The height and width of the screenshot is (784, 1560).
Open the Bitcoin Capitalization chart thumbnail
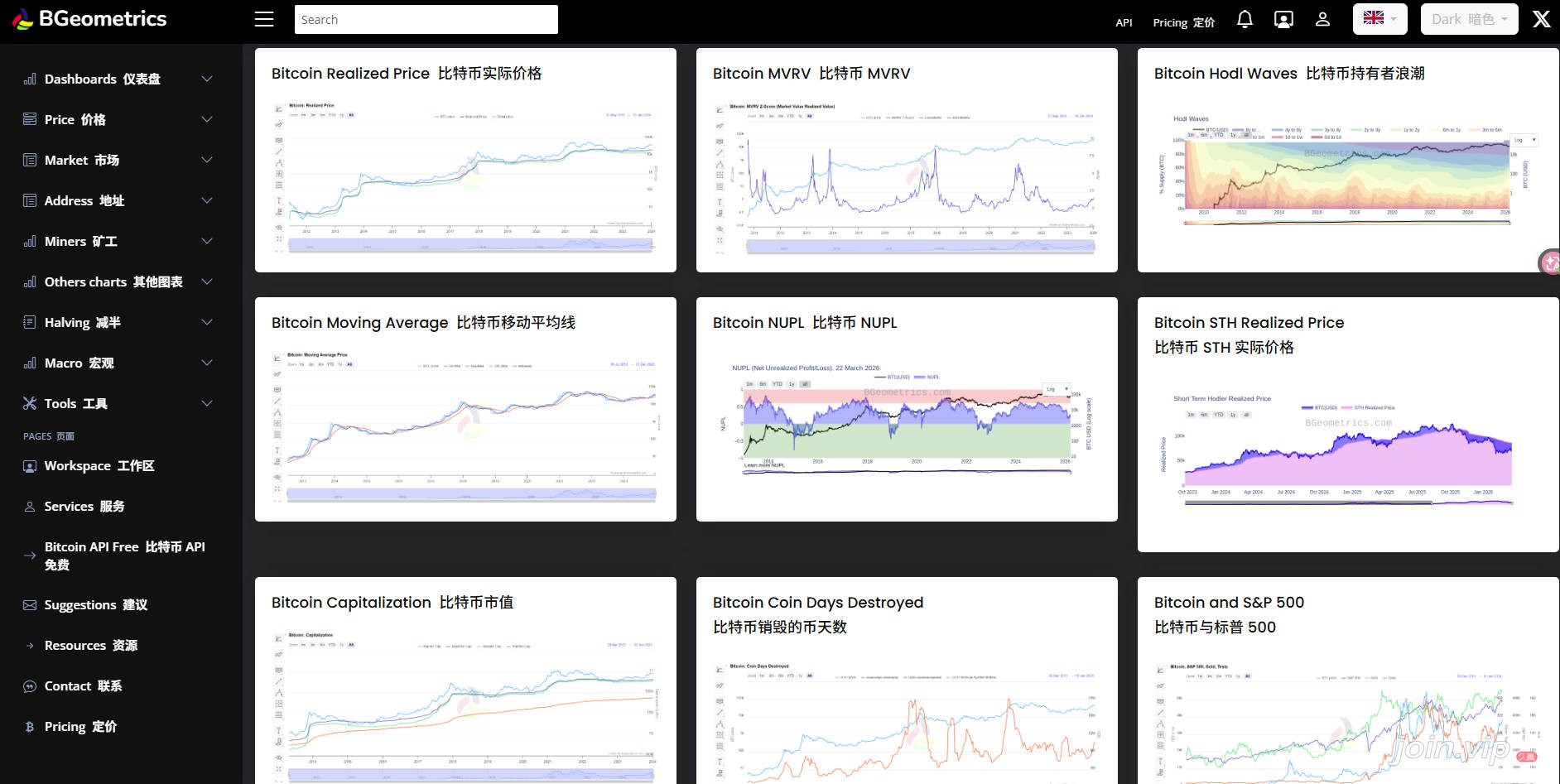click(465, 706)
